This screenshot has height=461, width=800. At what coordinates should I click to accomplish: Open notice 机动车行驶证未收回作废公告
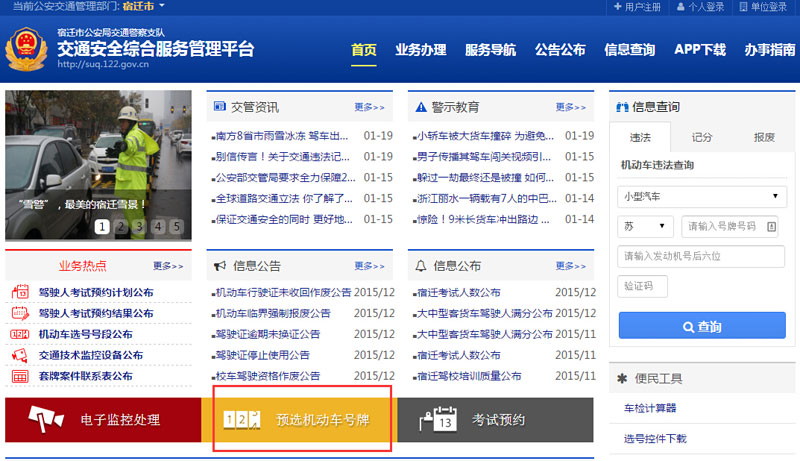pyautogui.click(x=282, y=292)
